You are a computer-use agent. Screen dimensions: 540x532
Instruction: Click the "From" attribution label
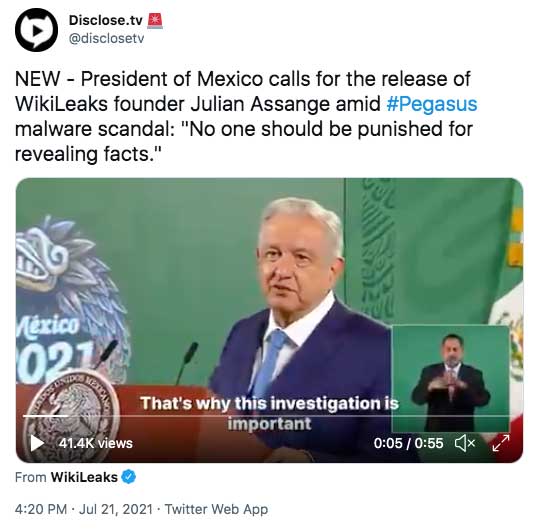(x=31, y=477)
